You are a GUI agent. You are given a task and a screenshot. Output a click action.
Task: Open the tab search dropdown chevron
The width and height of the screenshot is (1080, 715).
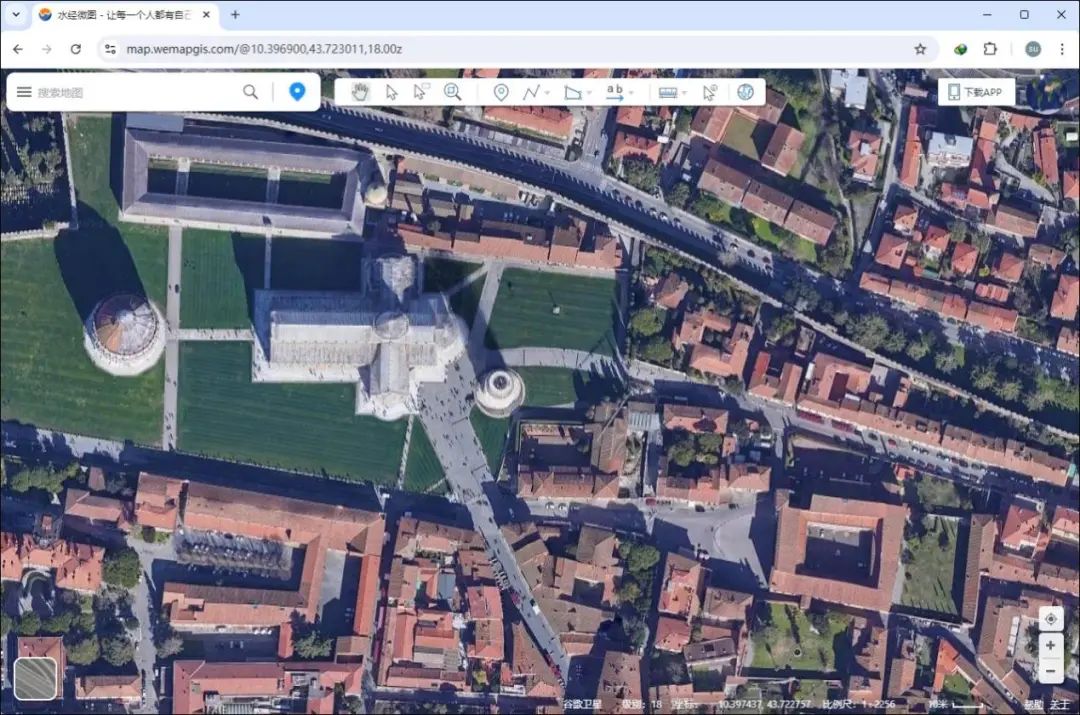point(16,14)
